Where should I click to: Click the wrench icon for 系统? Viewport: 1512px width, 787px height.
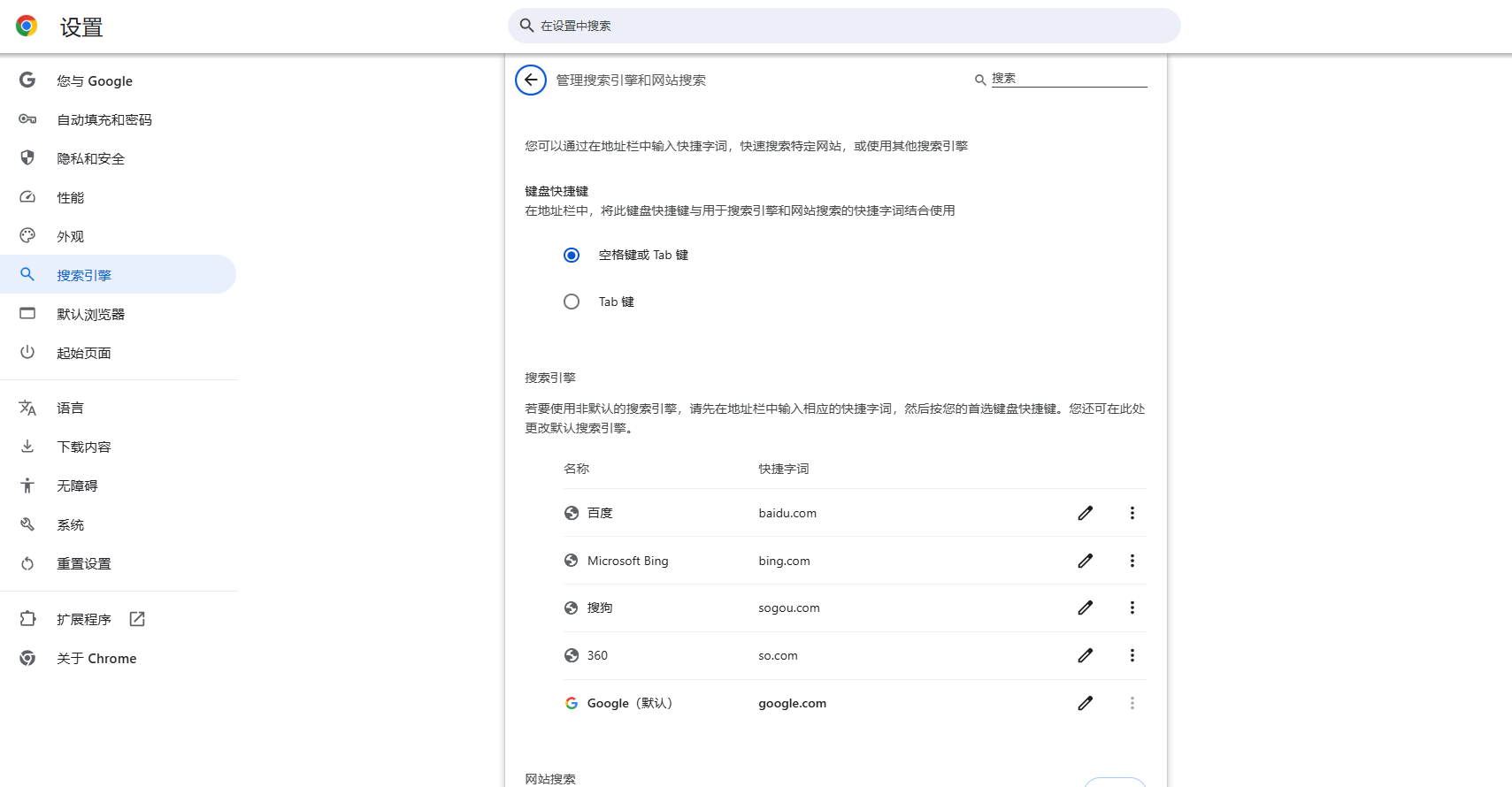[27, 524]
